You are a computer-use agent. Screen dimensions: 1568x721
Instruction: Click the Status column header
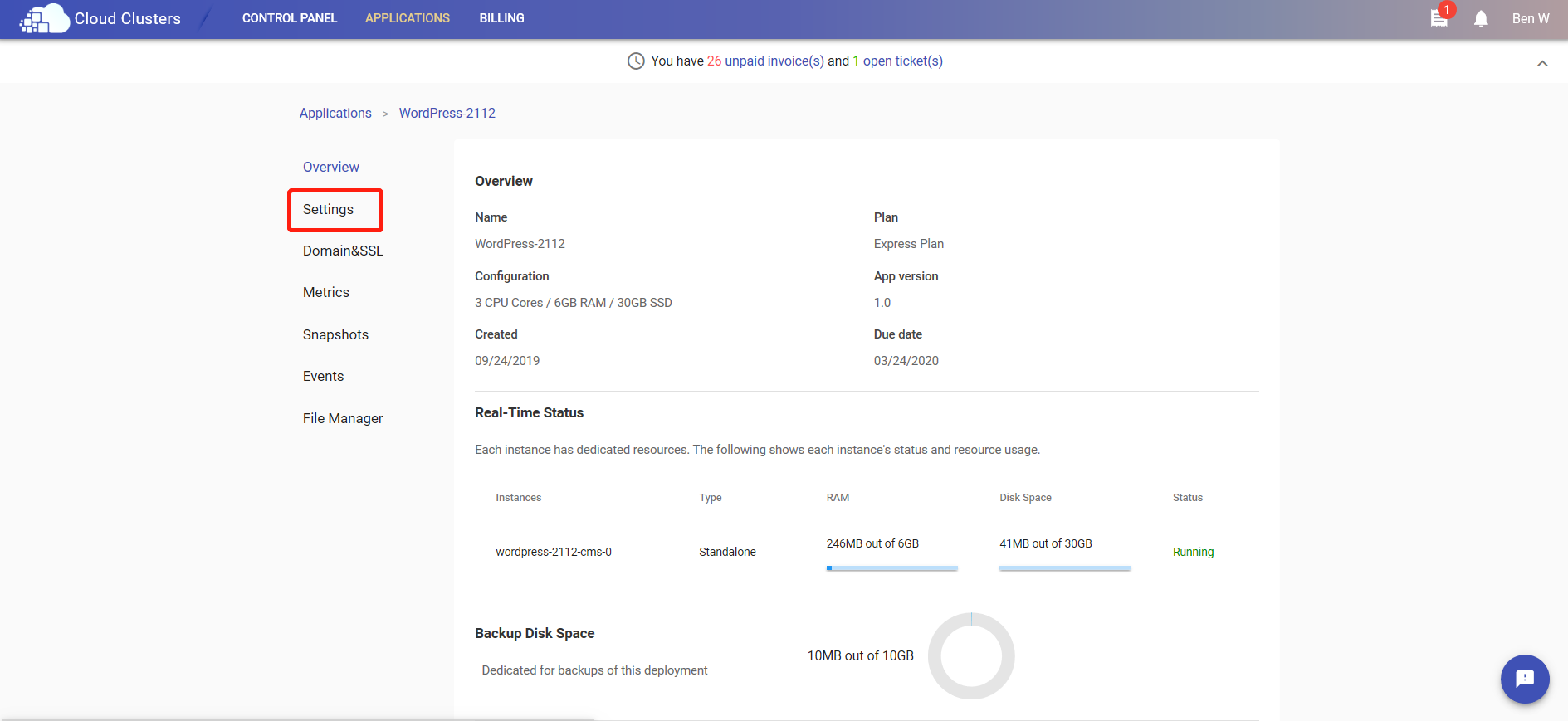(1188, 498)
